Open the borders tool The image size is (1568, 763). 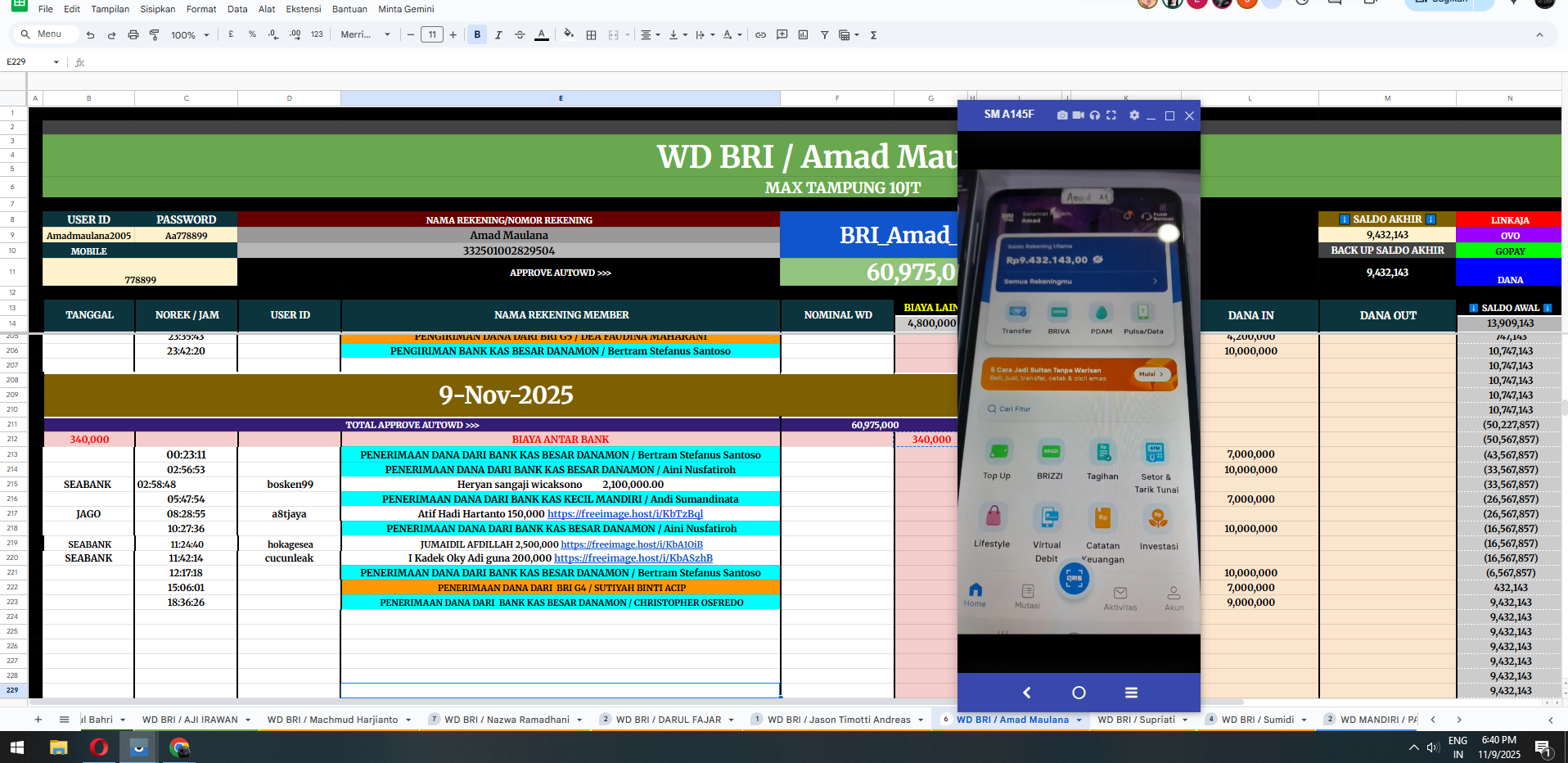tap(591, 35)
